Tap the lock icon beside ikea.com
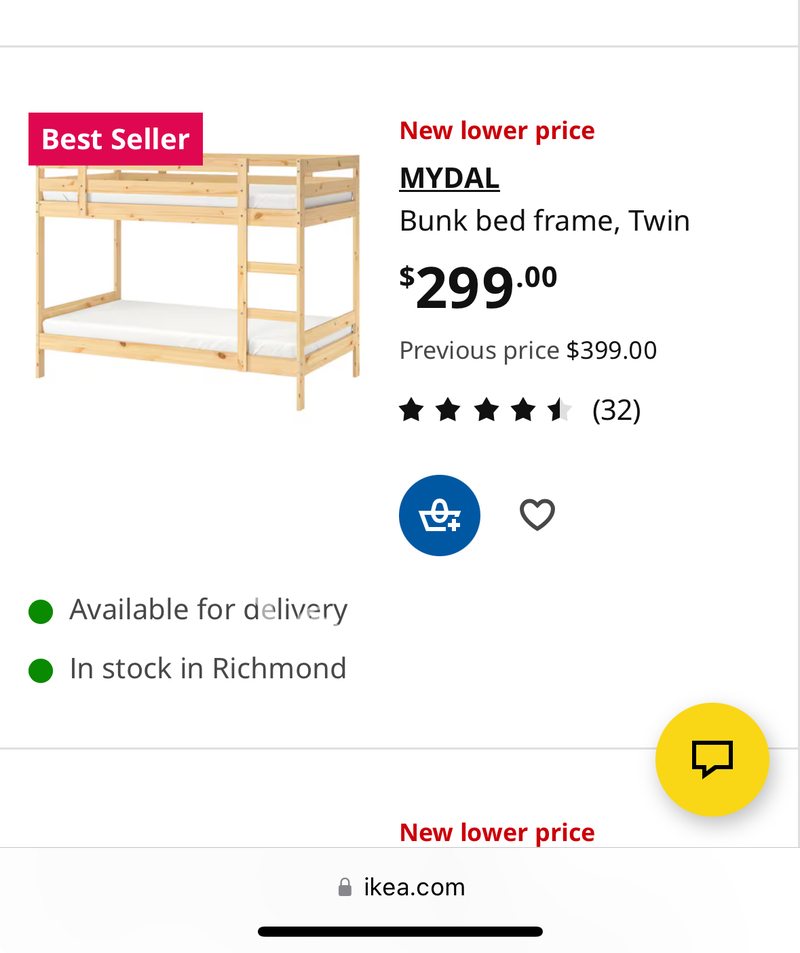Image resolution: width=800 pixels, height=953 pixels. pos(345,887)
